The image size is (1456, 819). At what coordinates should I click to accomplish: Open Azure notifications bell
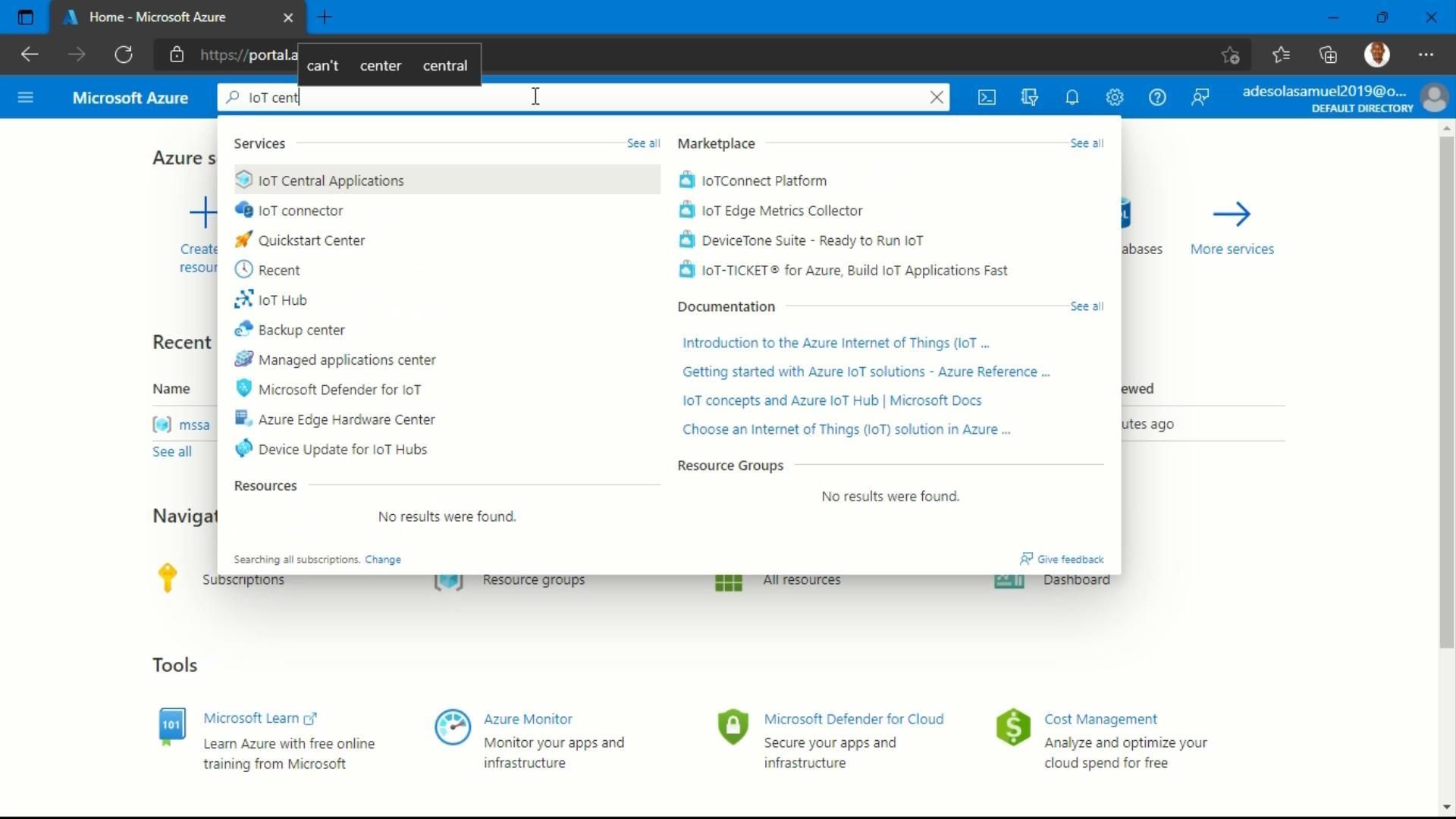1072,97
